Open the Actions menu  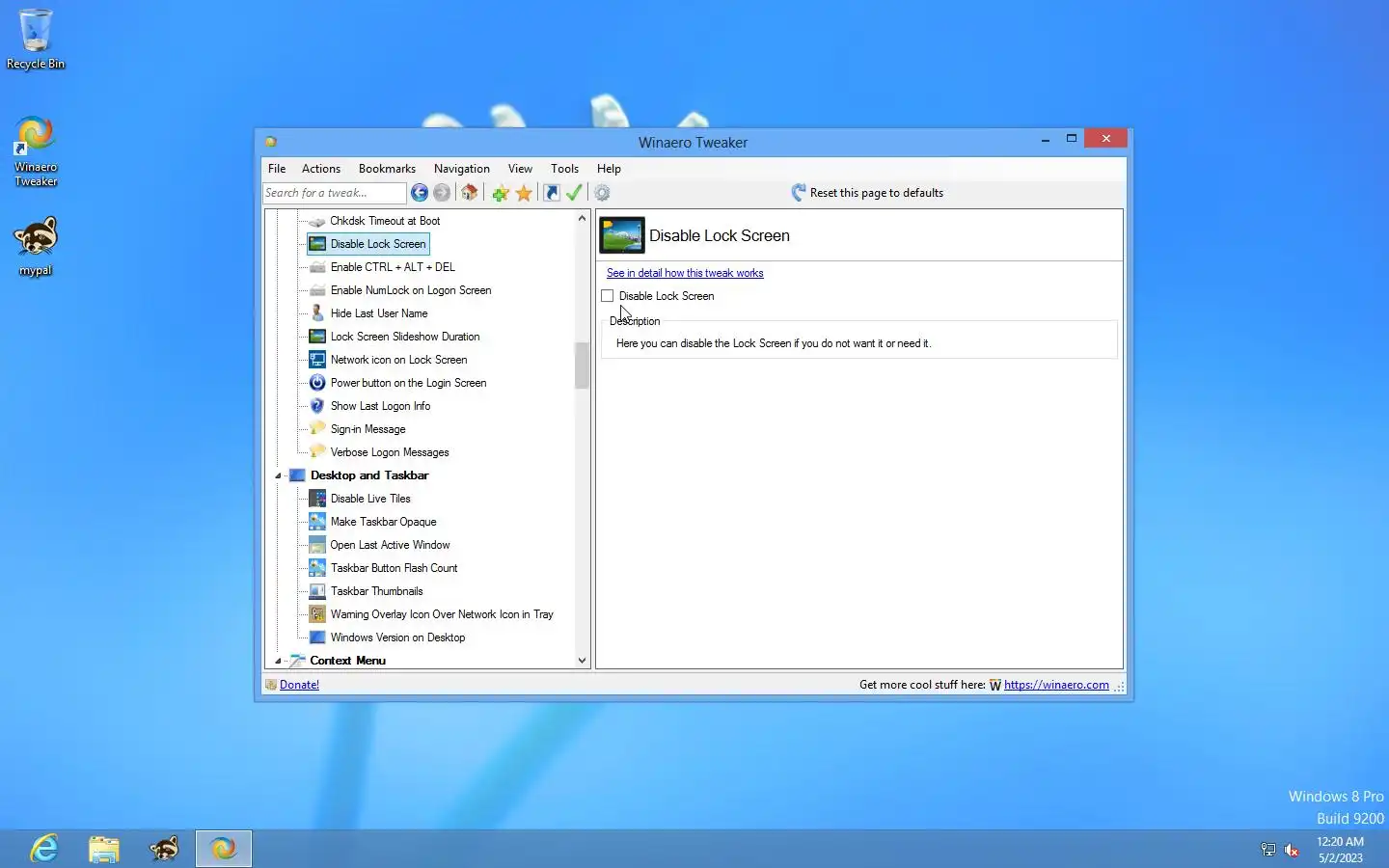click(321, 169)
